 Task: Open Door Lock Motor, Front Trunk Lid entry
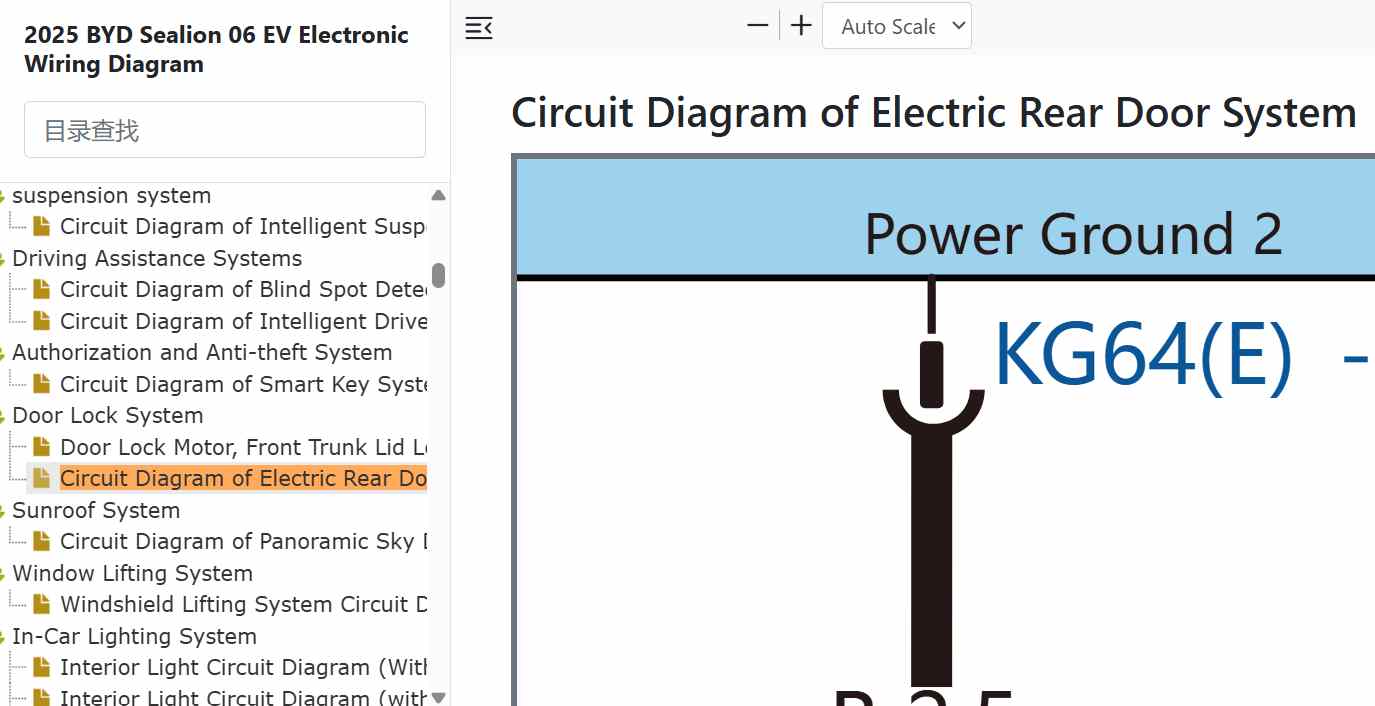point(244,447)
